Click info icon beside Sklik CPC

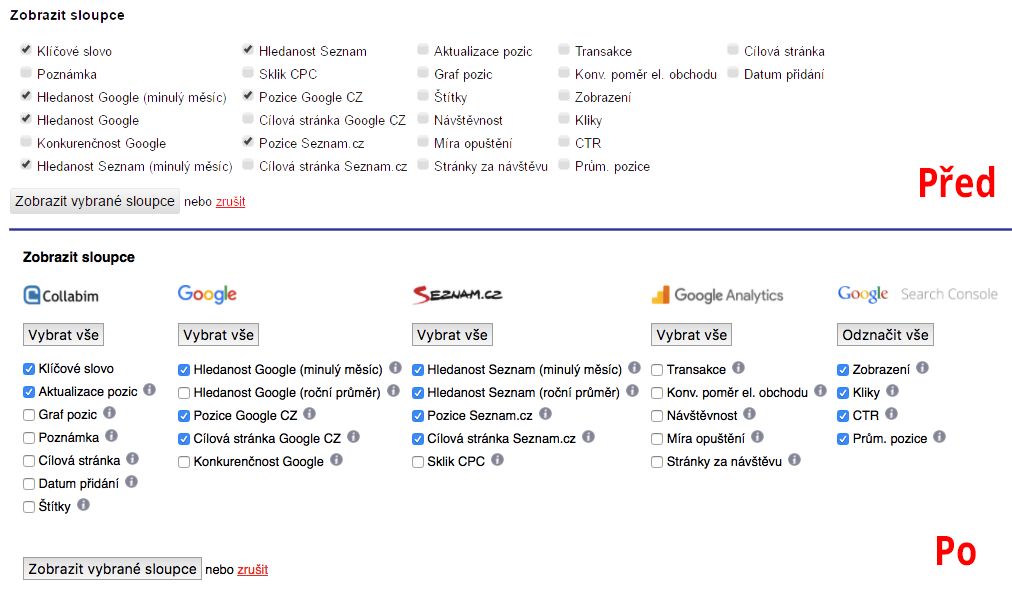(497, 460)
